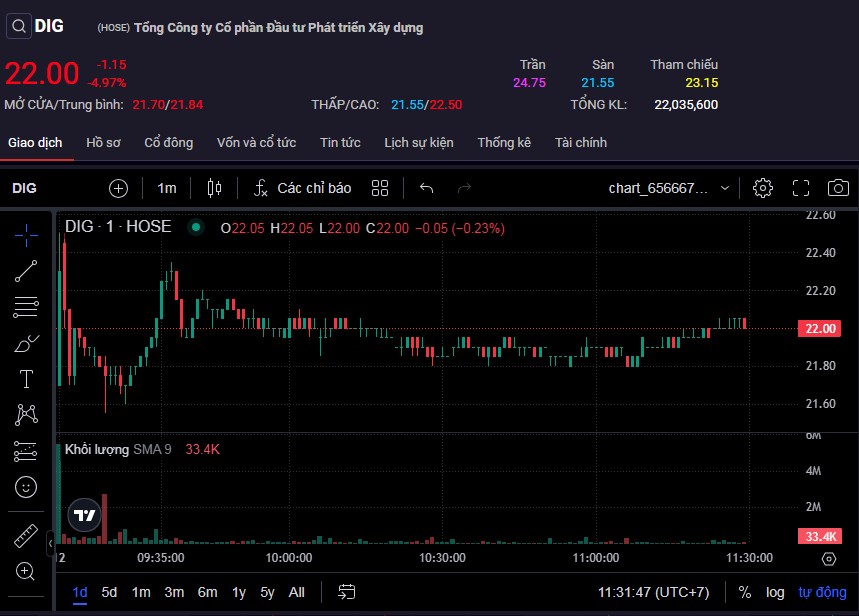Screen dimensions: 859x616
Task: Toggle log scale on price axis
Action: [775, 592]
